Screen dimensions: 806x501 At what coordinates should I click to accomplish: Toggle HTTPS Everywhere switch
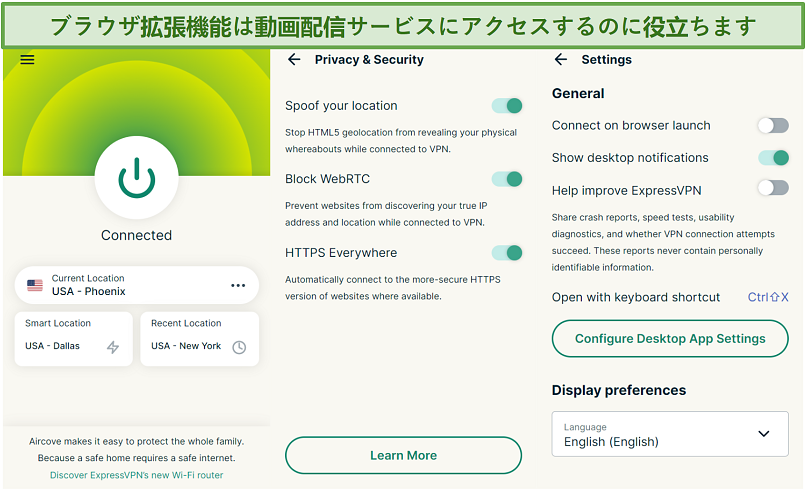point(507,253)
